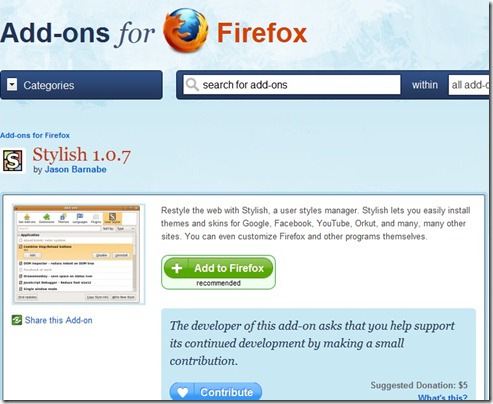Expand the Categories dropdown arrow
493x404 pixels.
pyautogui.click(x=12, y=85)
